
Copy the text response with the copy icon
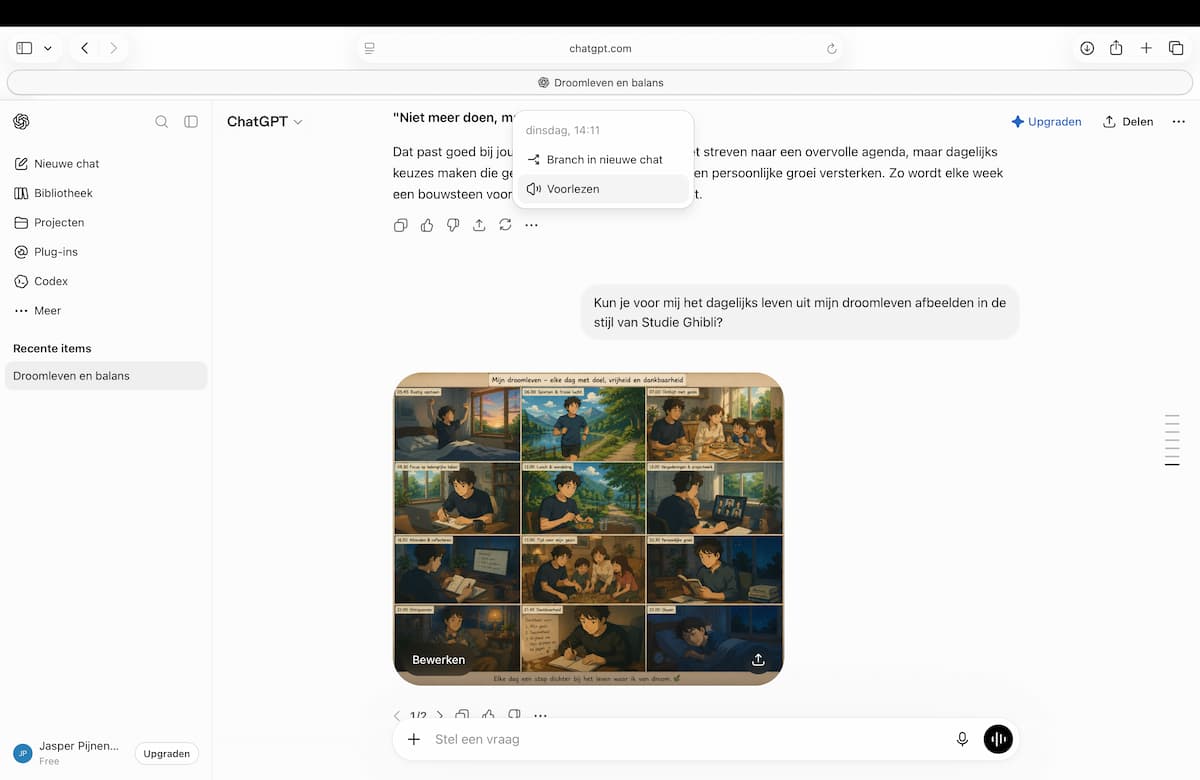401,226
